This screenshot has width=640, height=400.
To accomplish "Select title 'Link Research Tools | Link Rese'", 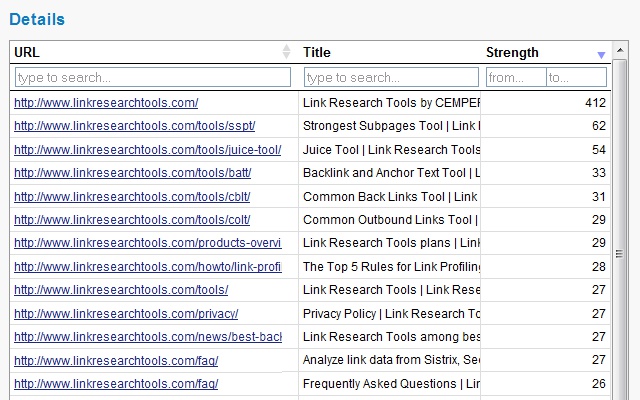I will pos(391,290).
